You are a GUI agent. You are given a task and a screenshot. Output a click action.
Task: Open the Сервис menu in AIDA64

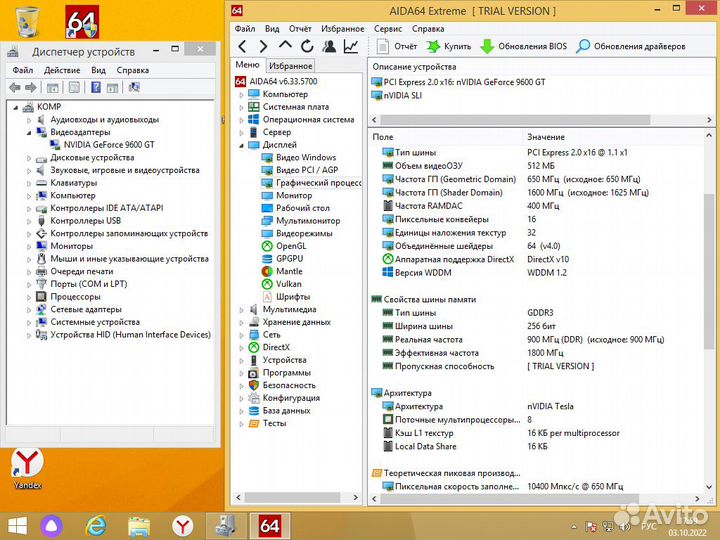[x=388, y=29]
